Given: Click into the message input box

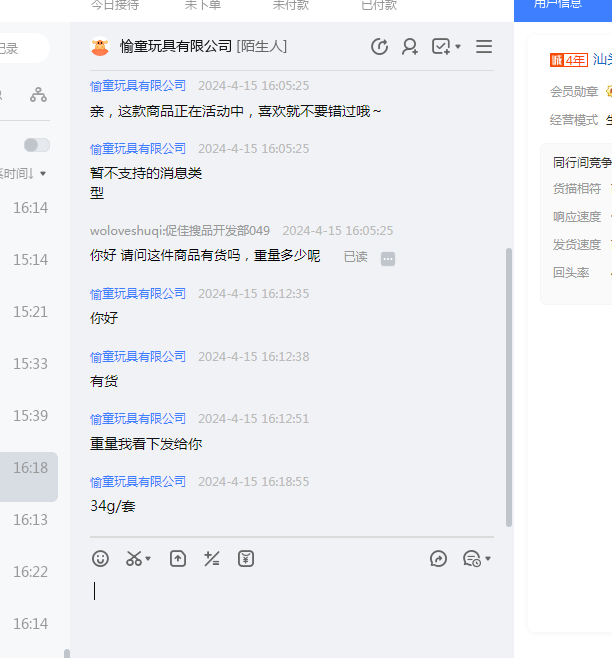Looking at the screenshot, I should [x=290, y=600].
